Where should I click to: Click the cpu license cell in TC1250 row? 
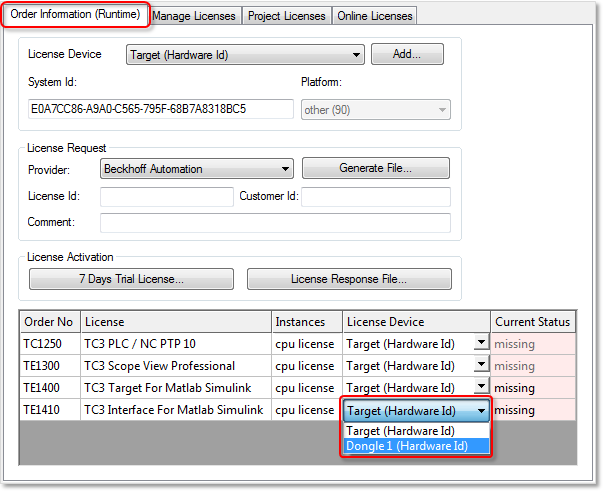[x=307, y=344]
